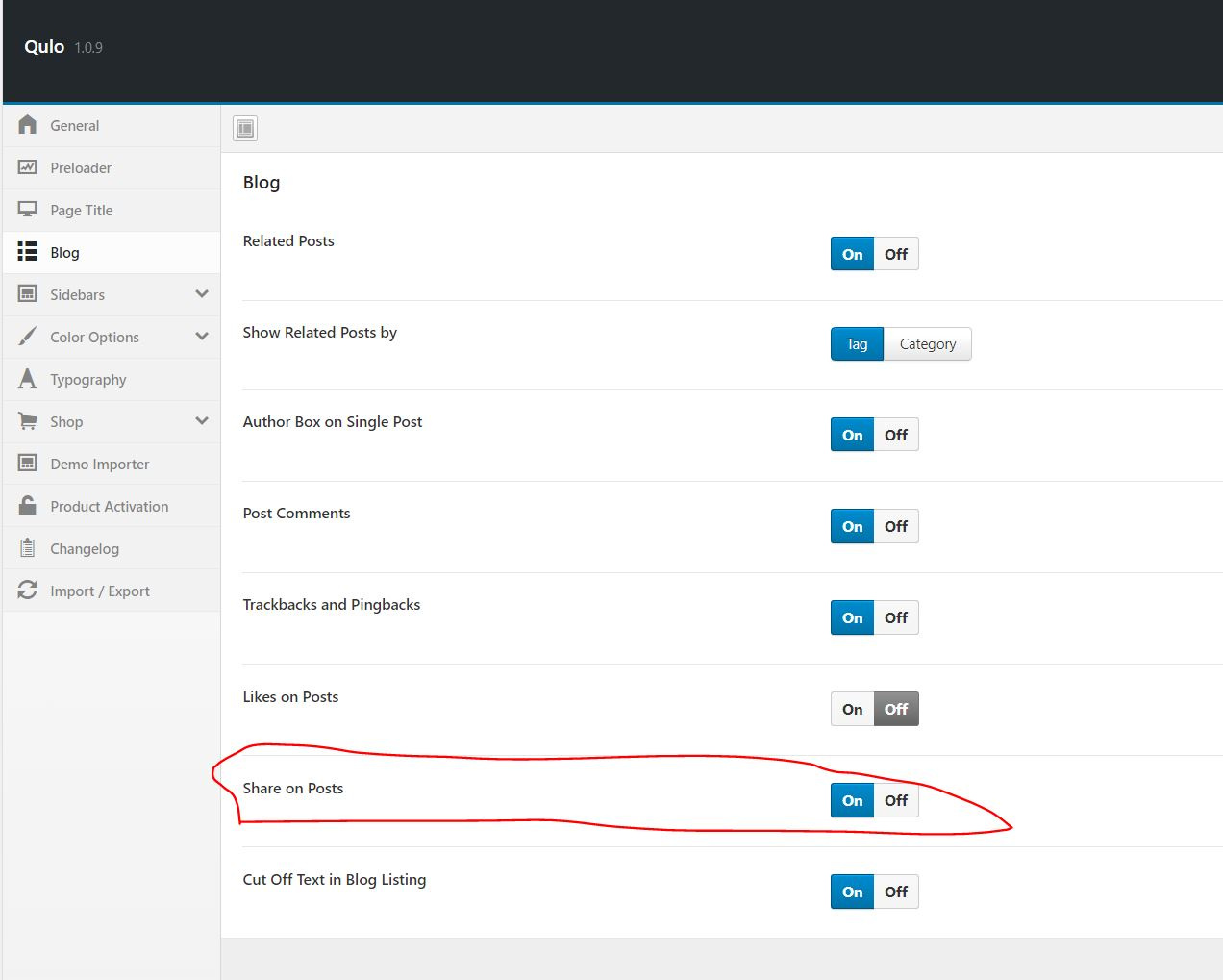Open Product Activation section
The image size is (1223, 980).
[112, 506]
